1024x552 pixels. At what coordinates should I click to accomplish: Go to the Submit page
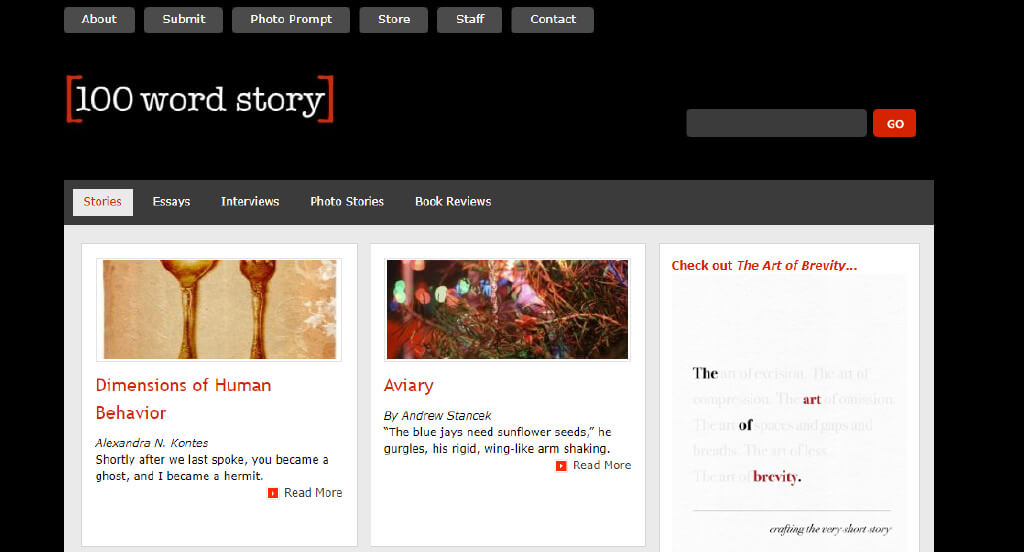point(184,20)
